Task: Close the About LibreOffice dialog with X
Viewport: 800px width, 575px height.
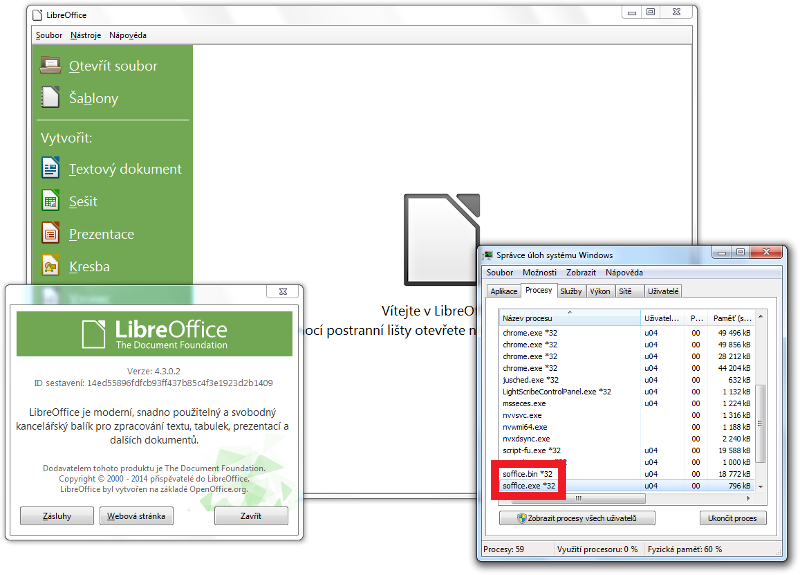Action: 283,291
